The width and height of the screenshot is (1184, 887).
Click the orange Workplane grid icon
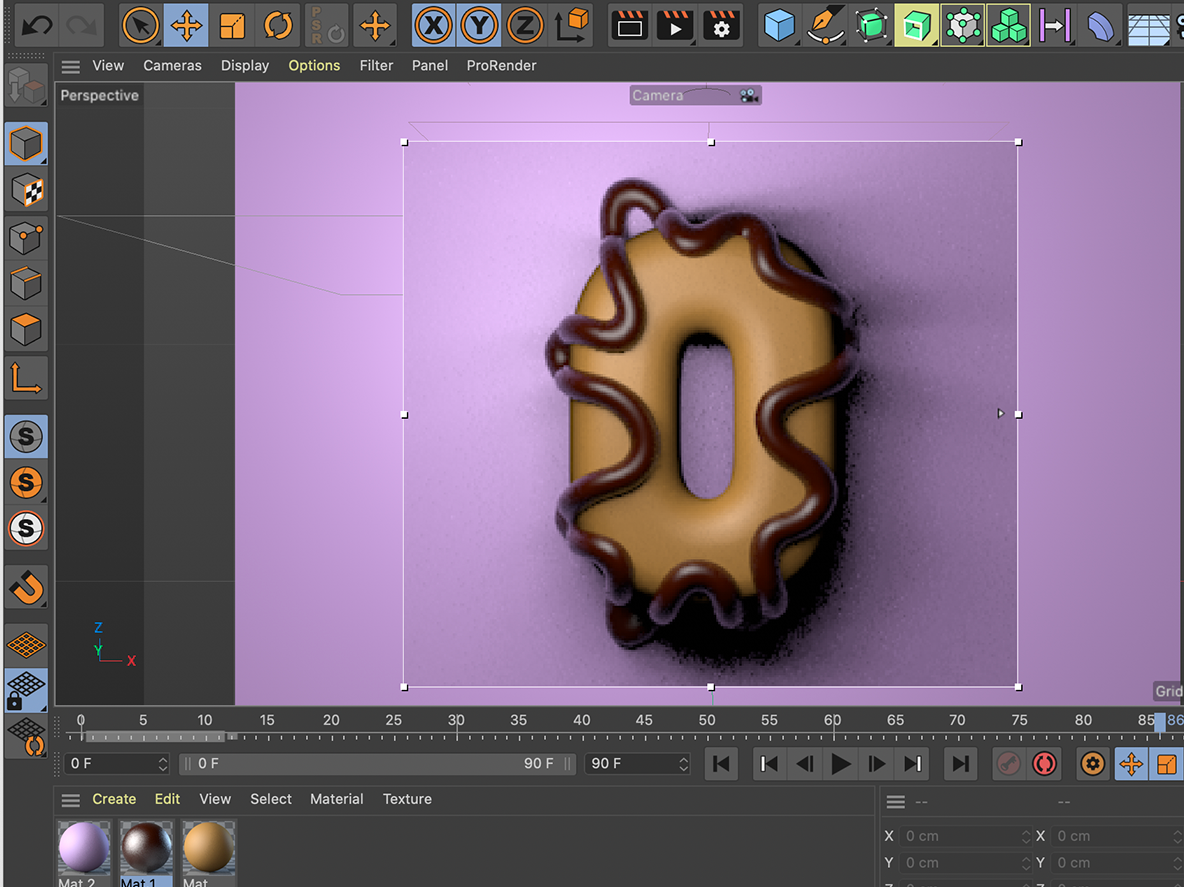tap(26, 645)
